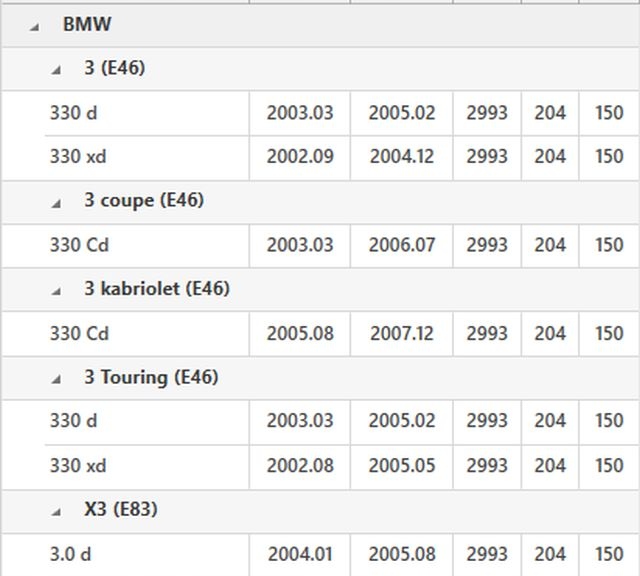This screenshot has width=640, height=576.
Task: Select the 3.0 d model row
Action: coord(71,554)
